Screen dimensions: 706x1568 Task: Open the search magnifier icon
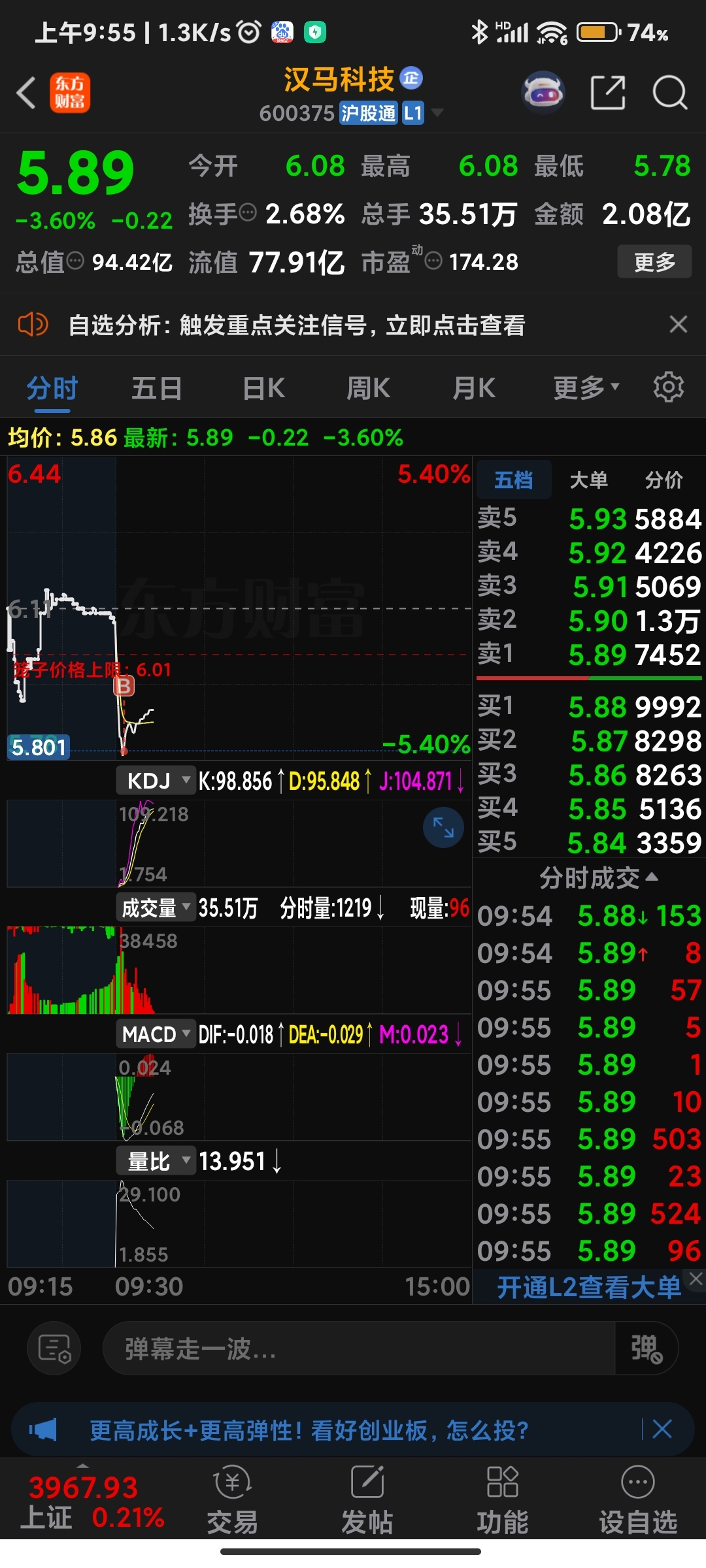pyautogui.click(x=670, y=93)
